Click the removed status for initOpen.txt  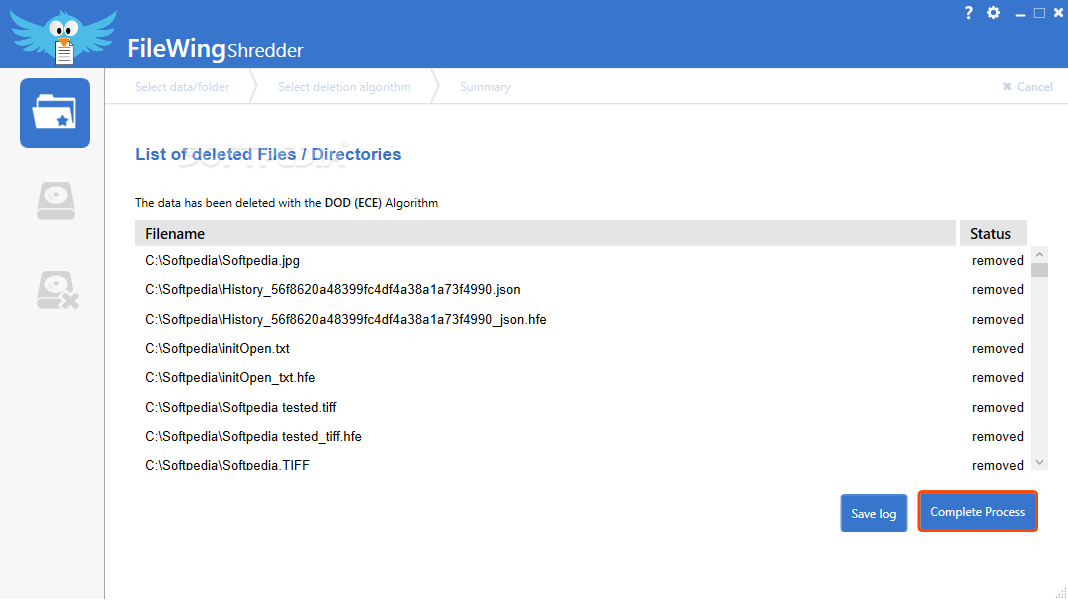(998, 349)
